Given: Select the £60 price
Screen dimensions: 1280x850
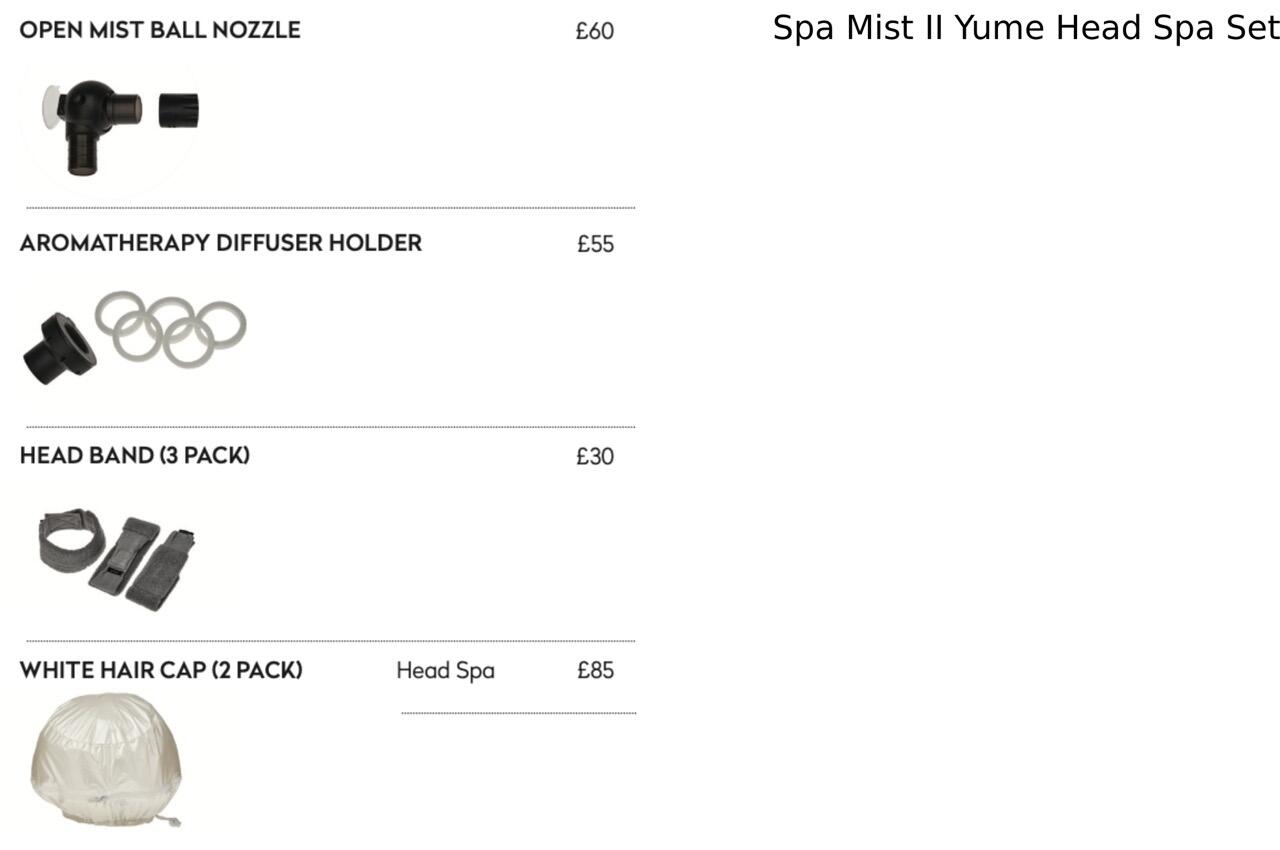Looking at the screenshot, I should 595,31.
